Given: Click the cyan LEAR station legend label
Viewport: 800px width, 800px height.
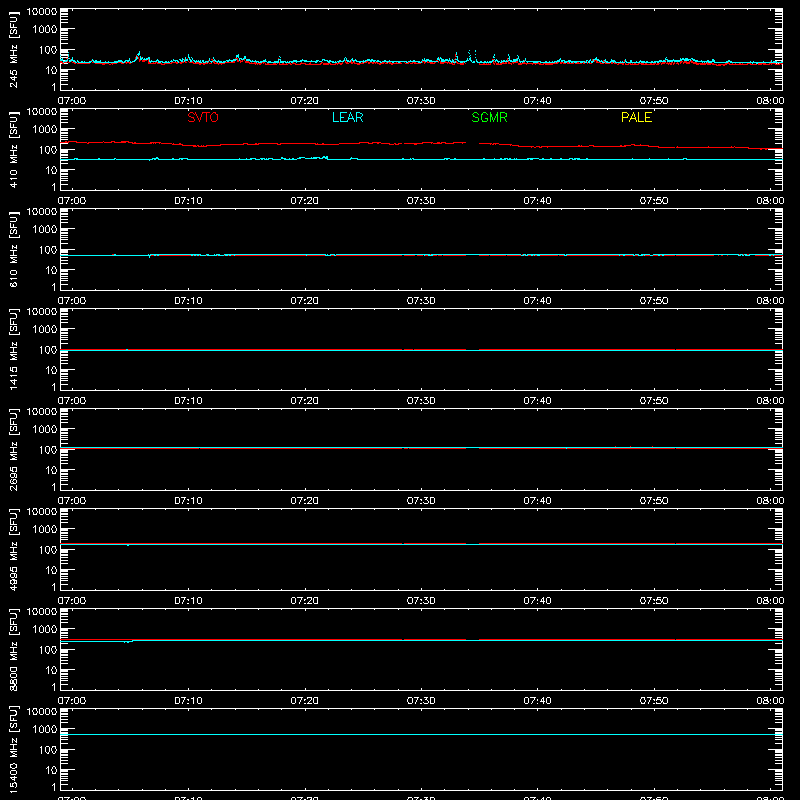Looking at the screenshot, I should 347,117.
